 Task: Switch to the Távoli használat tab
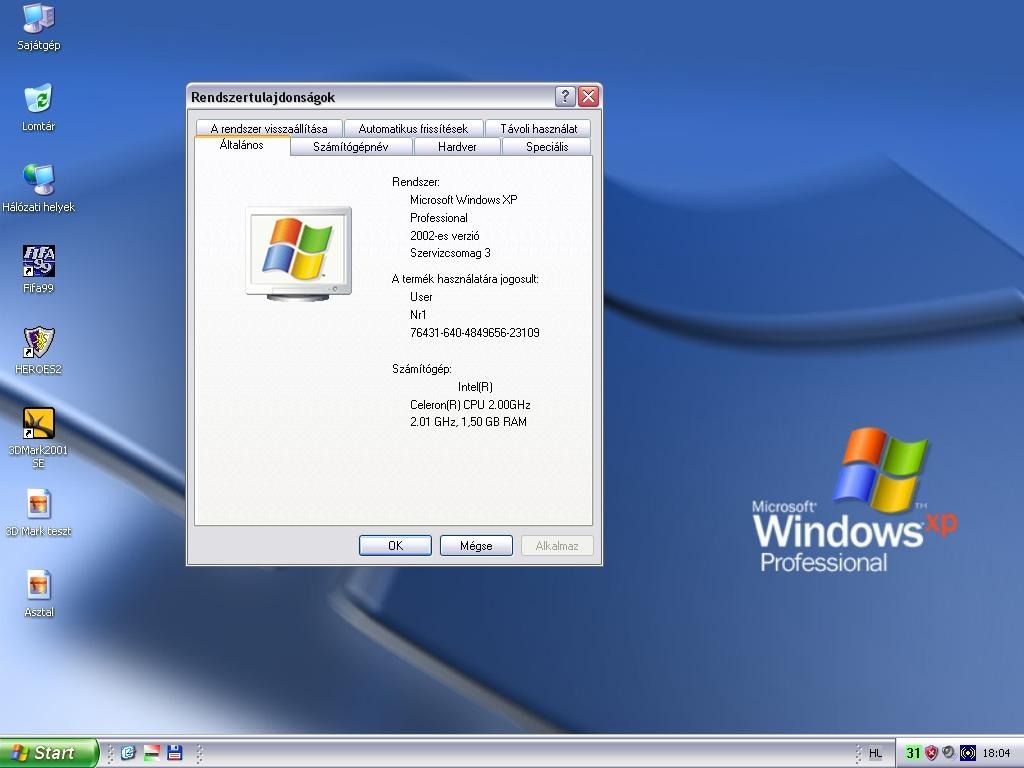(x=538, y=128)
